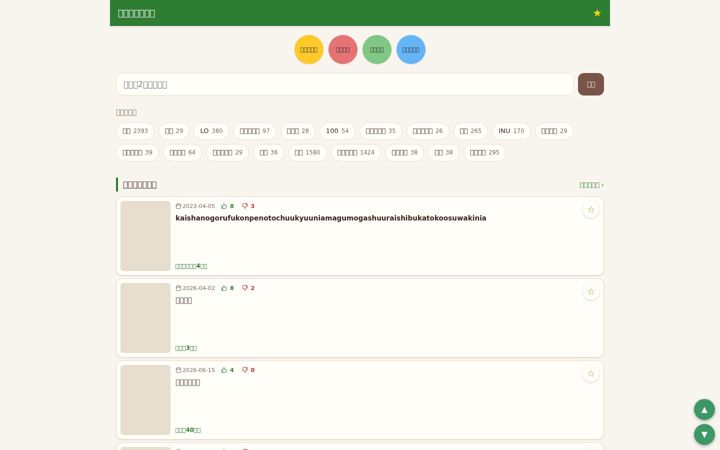
Task: Click the site title in the green header
Action: pyautogui.click(x=136, y=13)
